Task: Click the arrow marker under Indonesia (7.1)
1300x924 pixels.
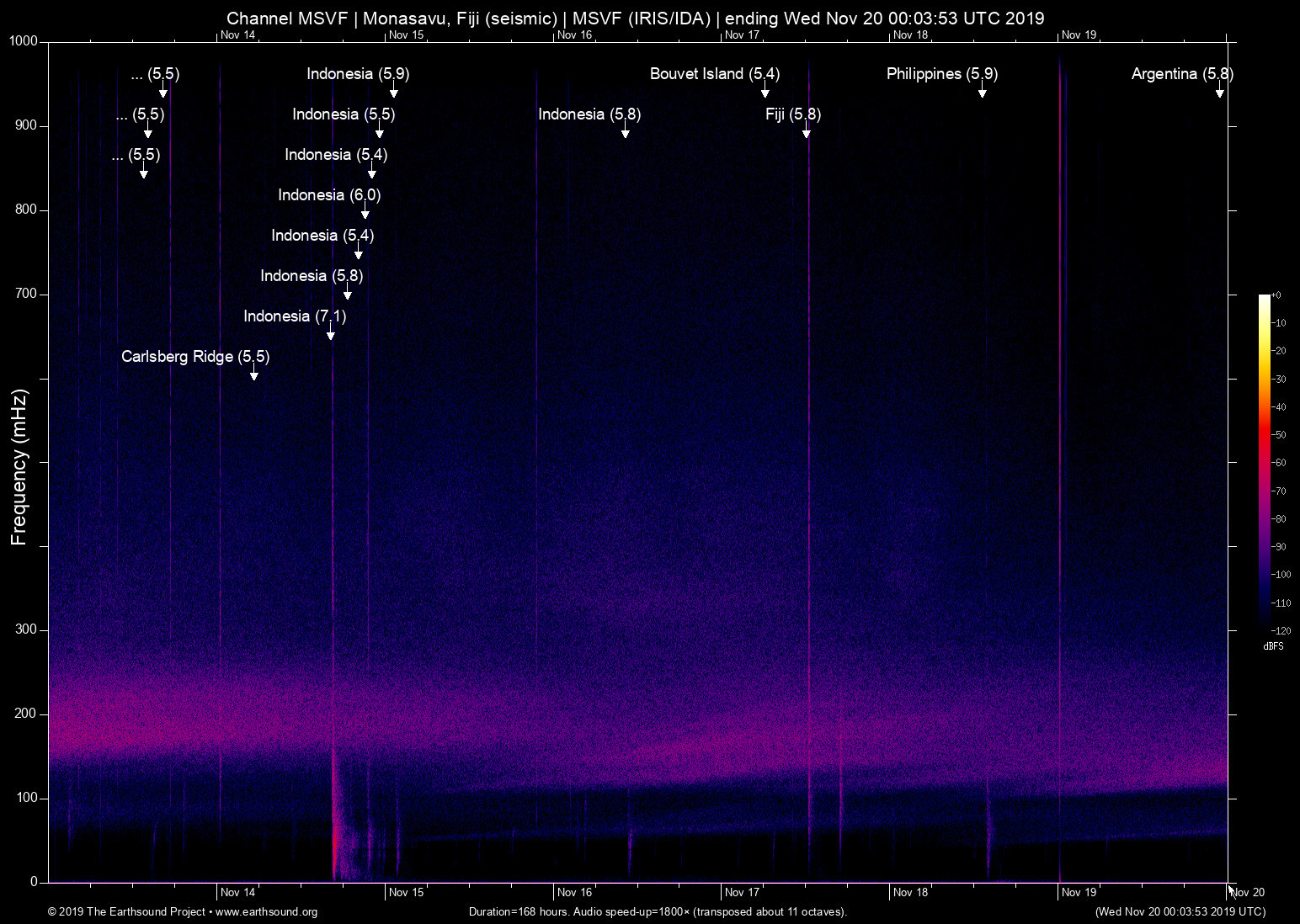Action: [x=331, y=333]
